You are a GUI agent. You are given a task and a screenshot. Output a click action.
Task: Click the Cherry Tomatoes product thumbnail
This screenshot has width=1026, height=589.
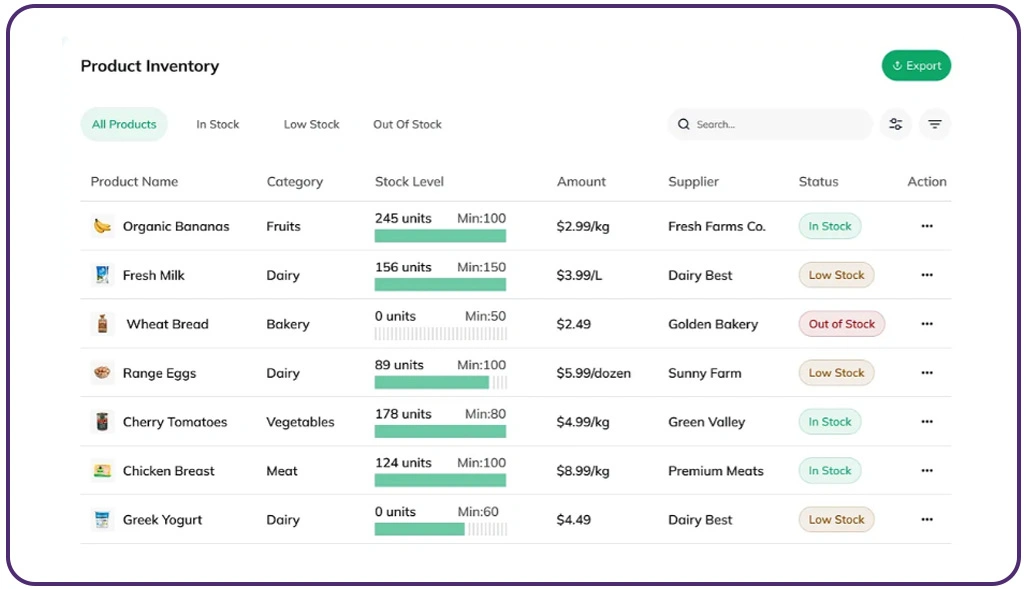point(102,421)
